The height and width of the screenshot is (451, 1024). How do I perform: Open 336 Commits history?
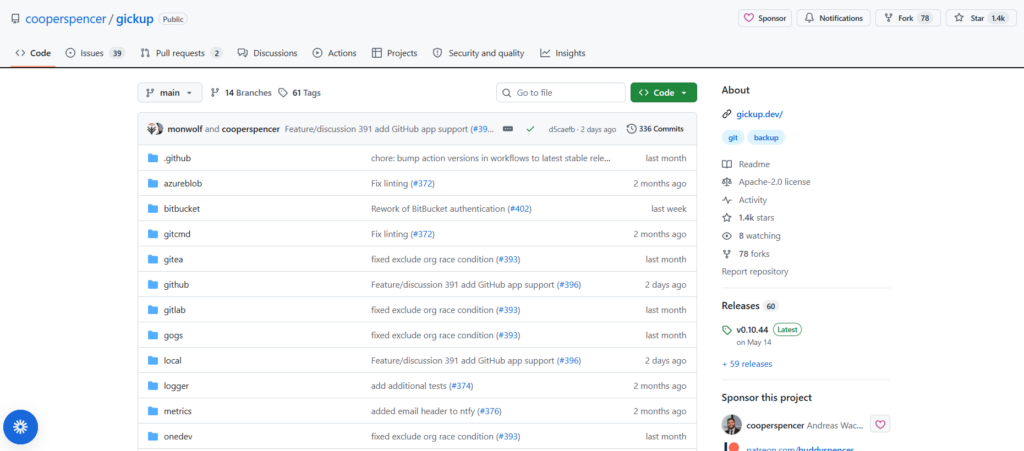point(655,129)
